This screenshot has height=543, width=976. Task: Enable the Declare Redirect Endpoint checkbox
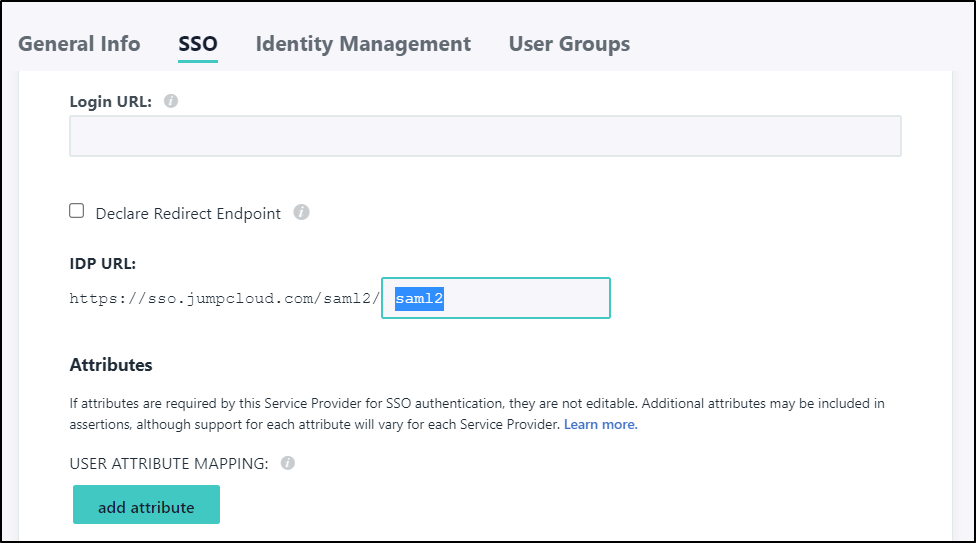coord(77,211)
